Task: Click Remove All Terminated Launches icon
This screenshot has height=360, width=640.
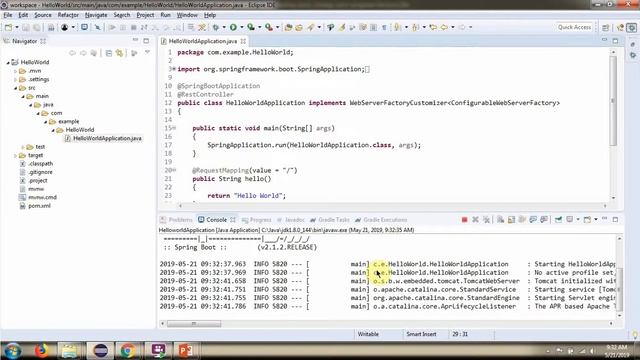Action: pyautogui.click(x=486, y=220)
